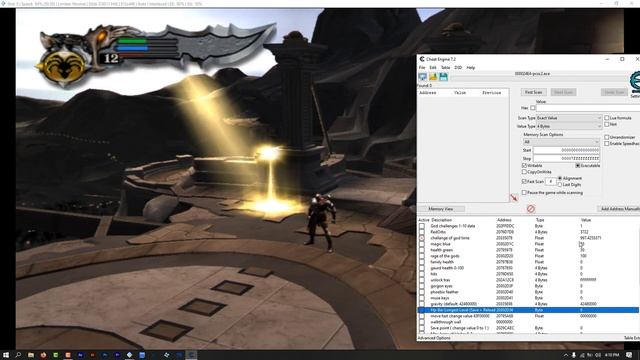Enable the Lua formula checkbox
640x360 pixels.
607,118
